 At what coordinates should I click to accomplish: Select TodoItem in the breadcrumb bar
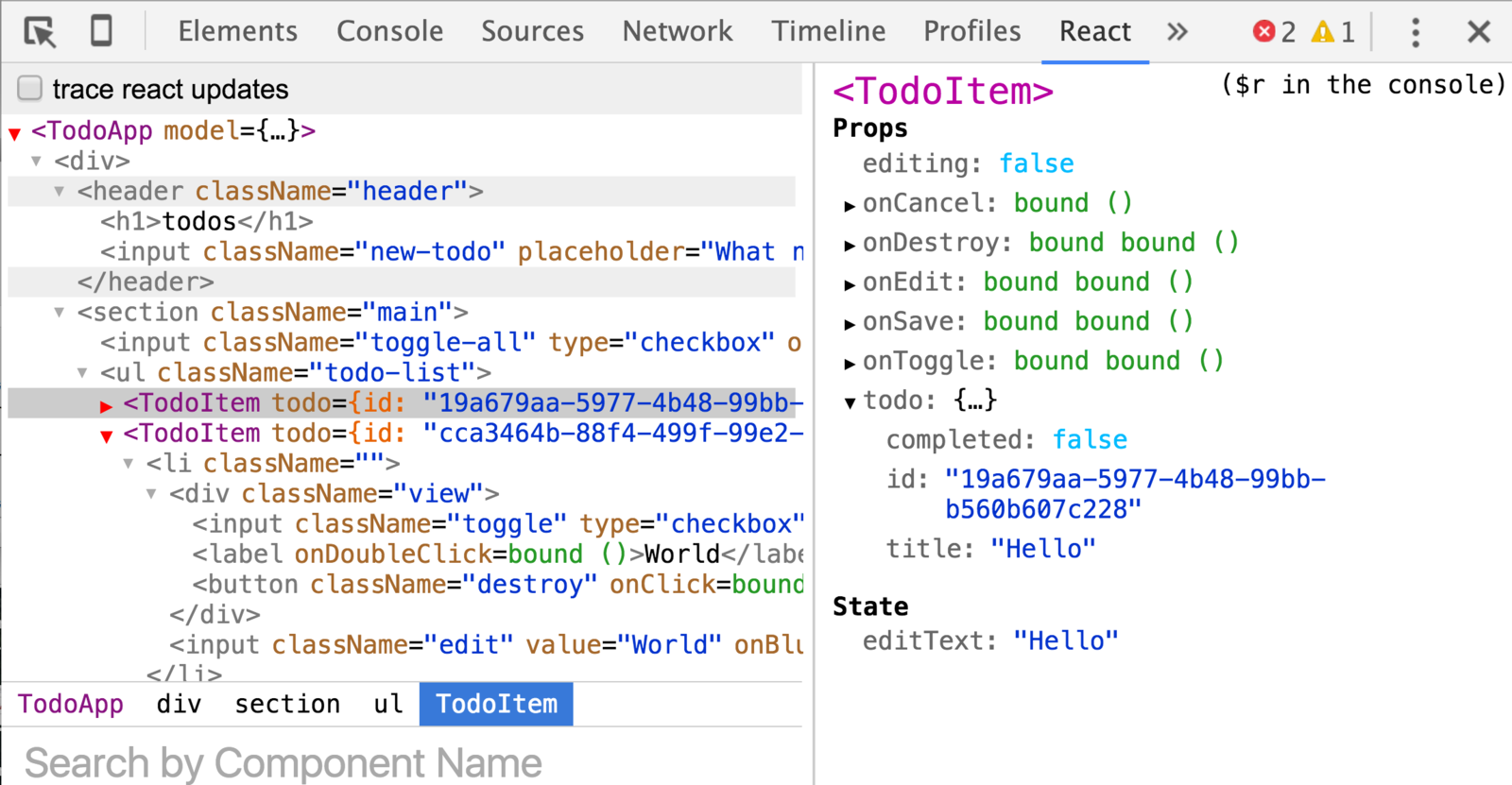click(496, 704)
